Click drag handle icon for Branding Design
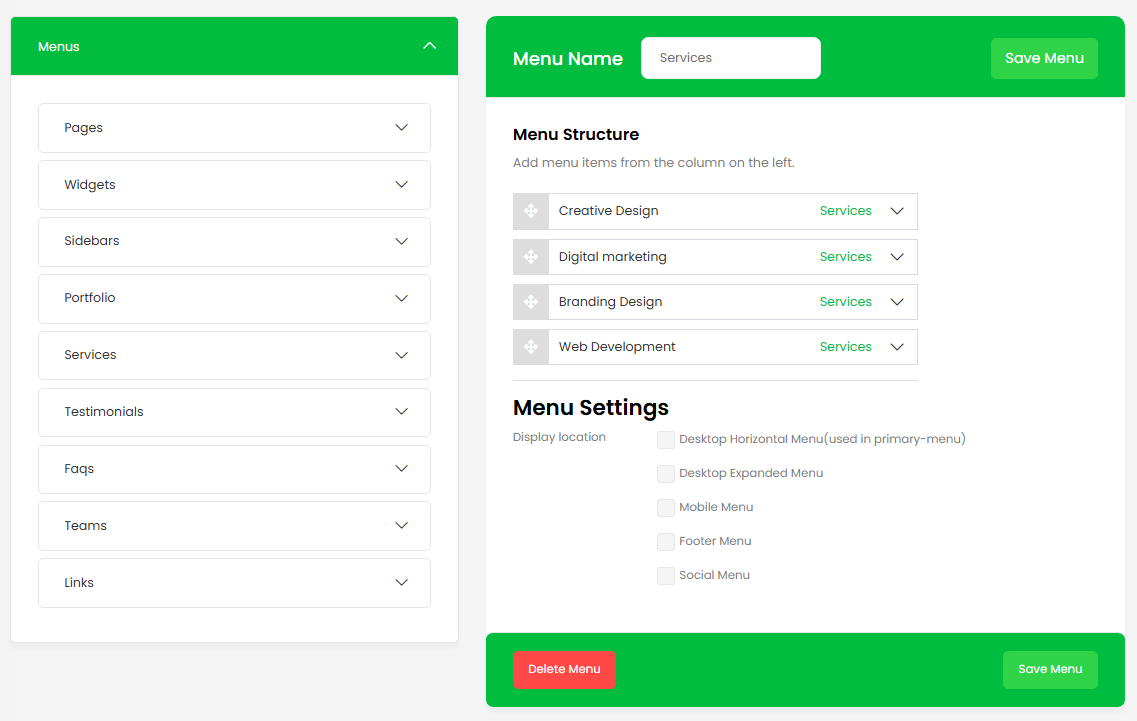 (x=531, y=302)
